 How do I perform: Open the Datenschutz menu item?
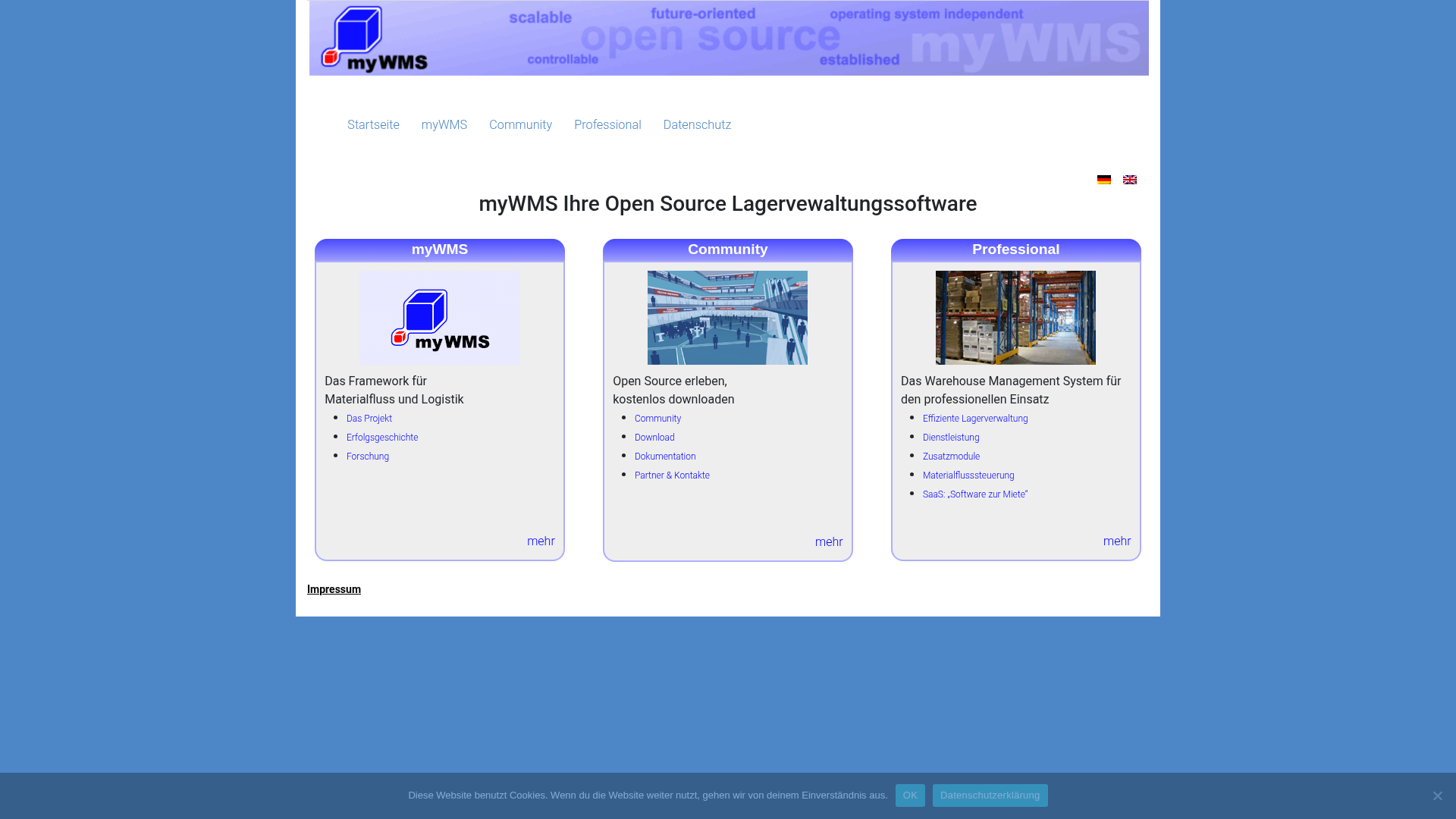[x=697, y=124]
